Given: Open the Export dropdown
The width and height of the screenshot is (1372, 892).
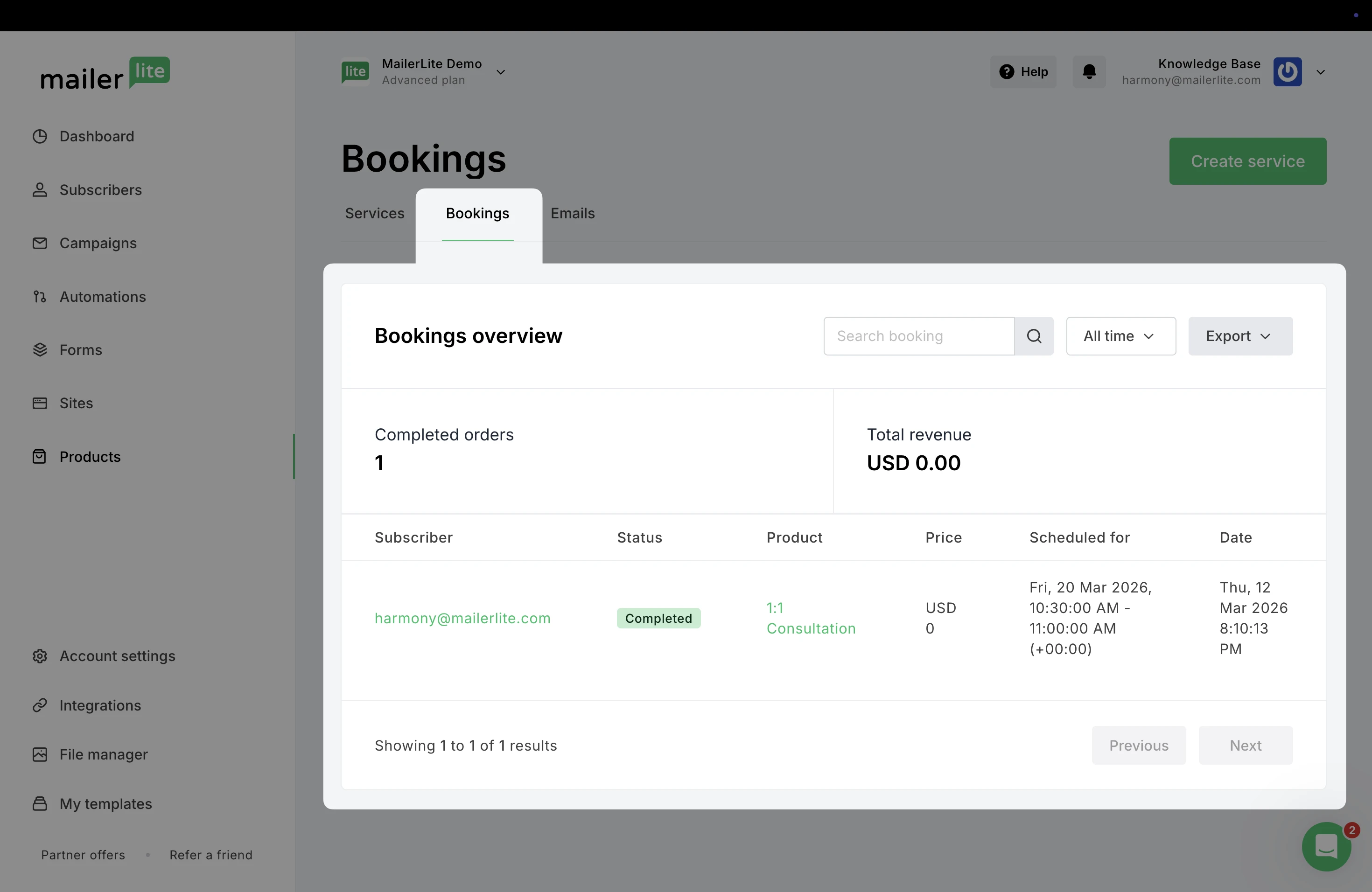Looking at the screenshot, I should [x=1240, y=336].
